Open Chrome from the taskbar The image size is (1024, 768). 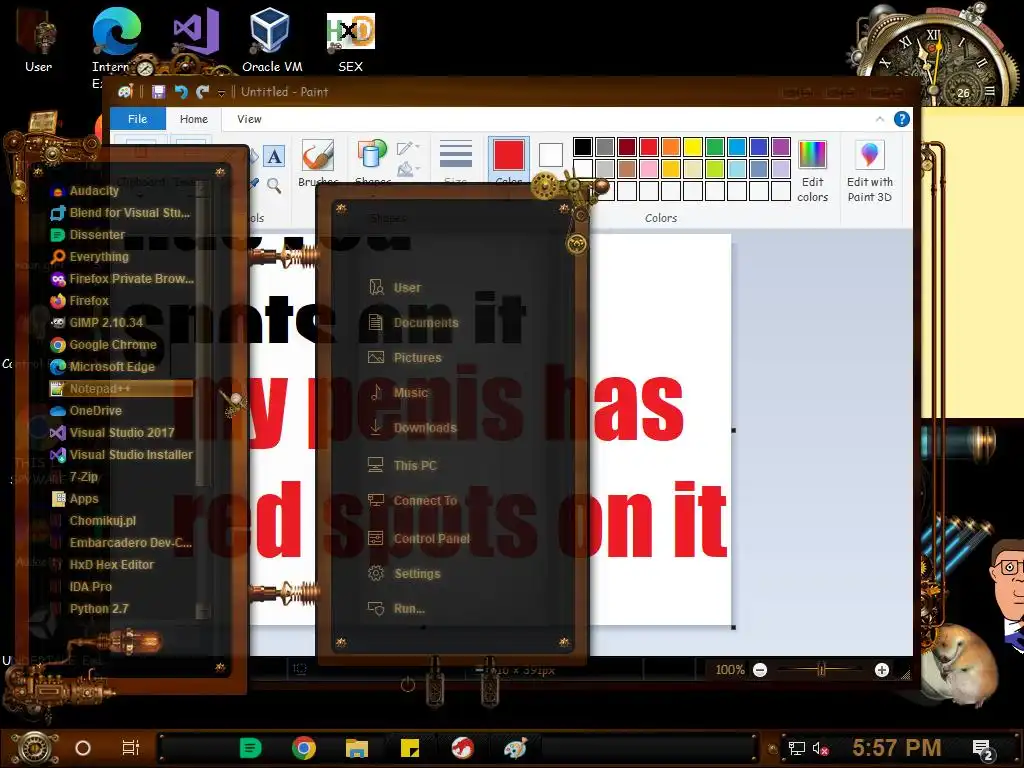tap(304, 748)
